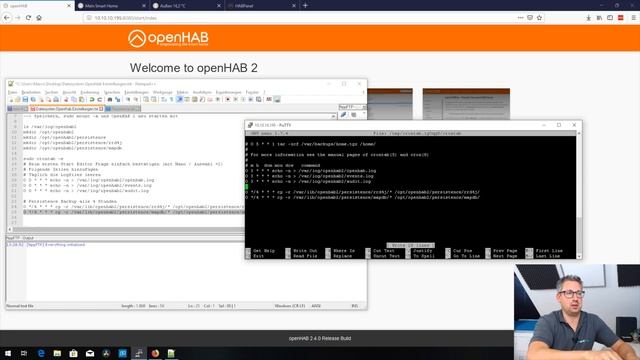This screenshot has width=640, height=360.
Task: Click rightmost openHAB dashboard thumbnail
Action: pos(466,104)
